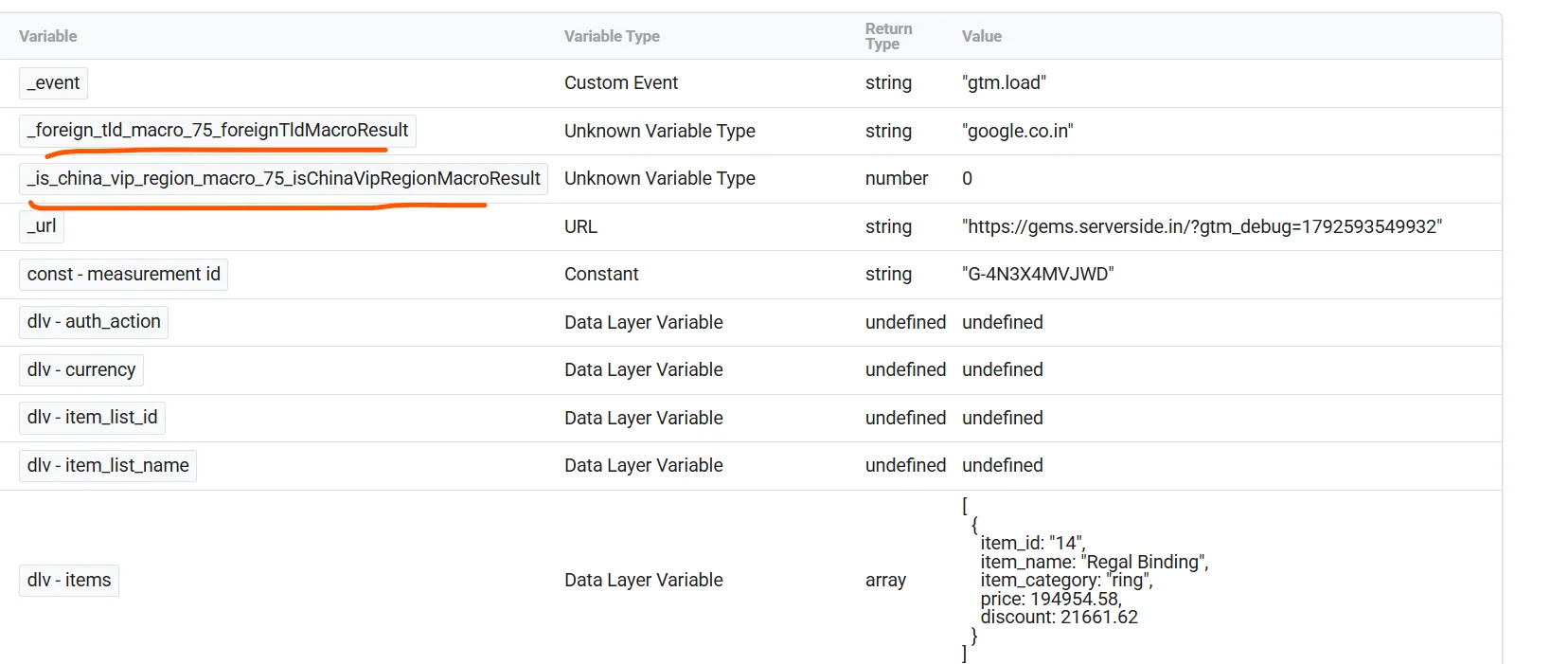Click Data Layer Variable in dlv - currency row

pyautogui.click(x=644, y=370)
